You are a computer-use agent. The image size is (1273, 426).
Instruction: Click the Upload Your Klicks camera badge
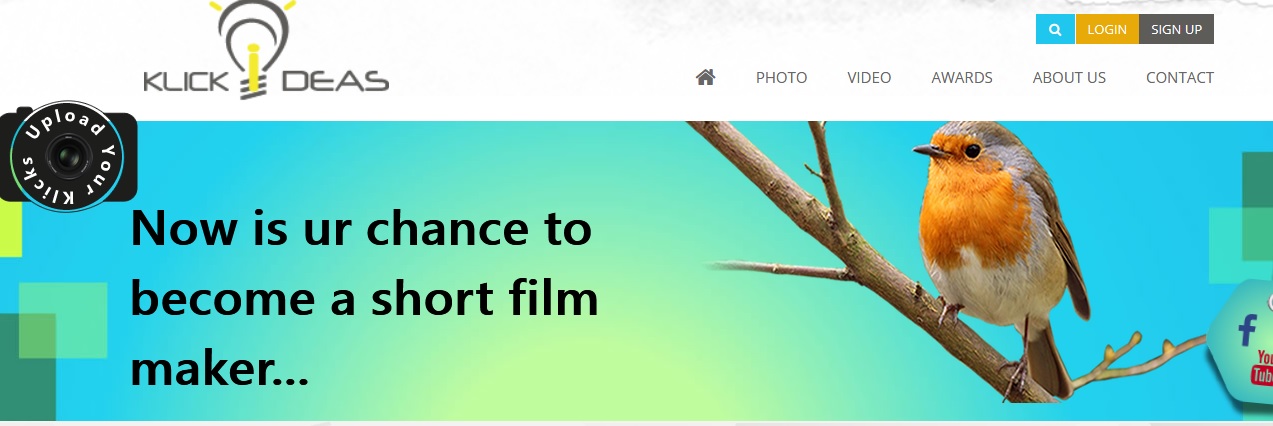pos(68,156)
